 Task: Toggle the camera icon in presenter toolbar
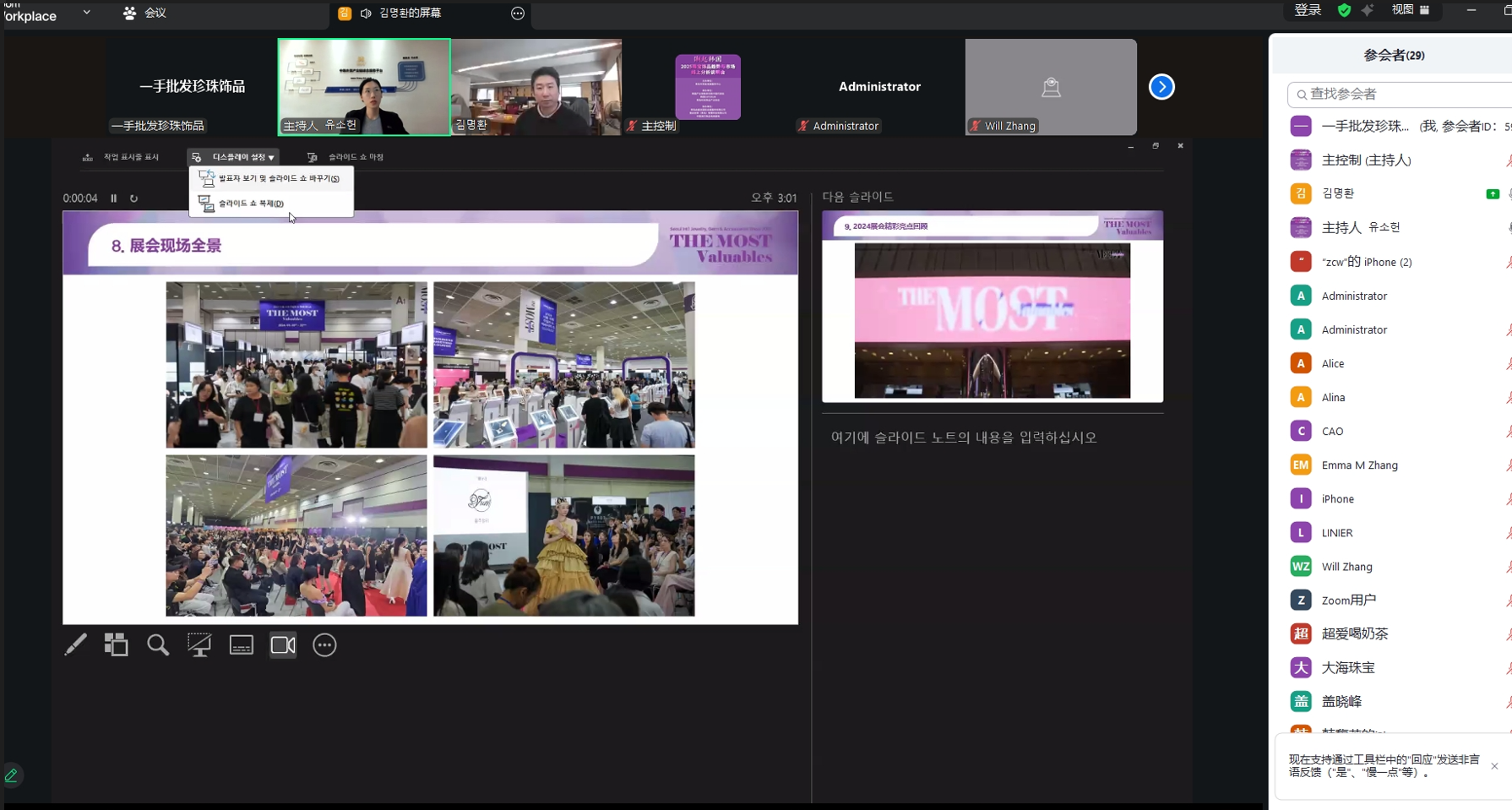(x=283, y=645)
